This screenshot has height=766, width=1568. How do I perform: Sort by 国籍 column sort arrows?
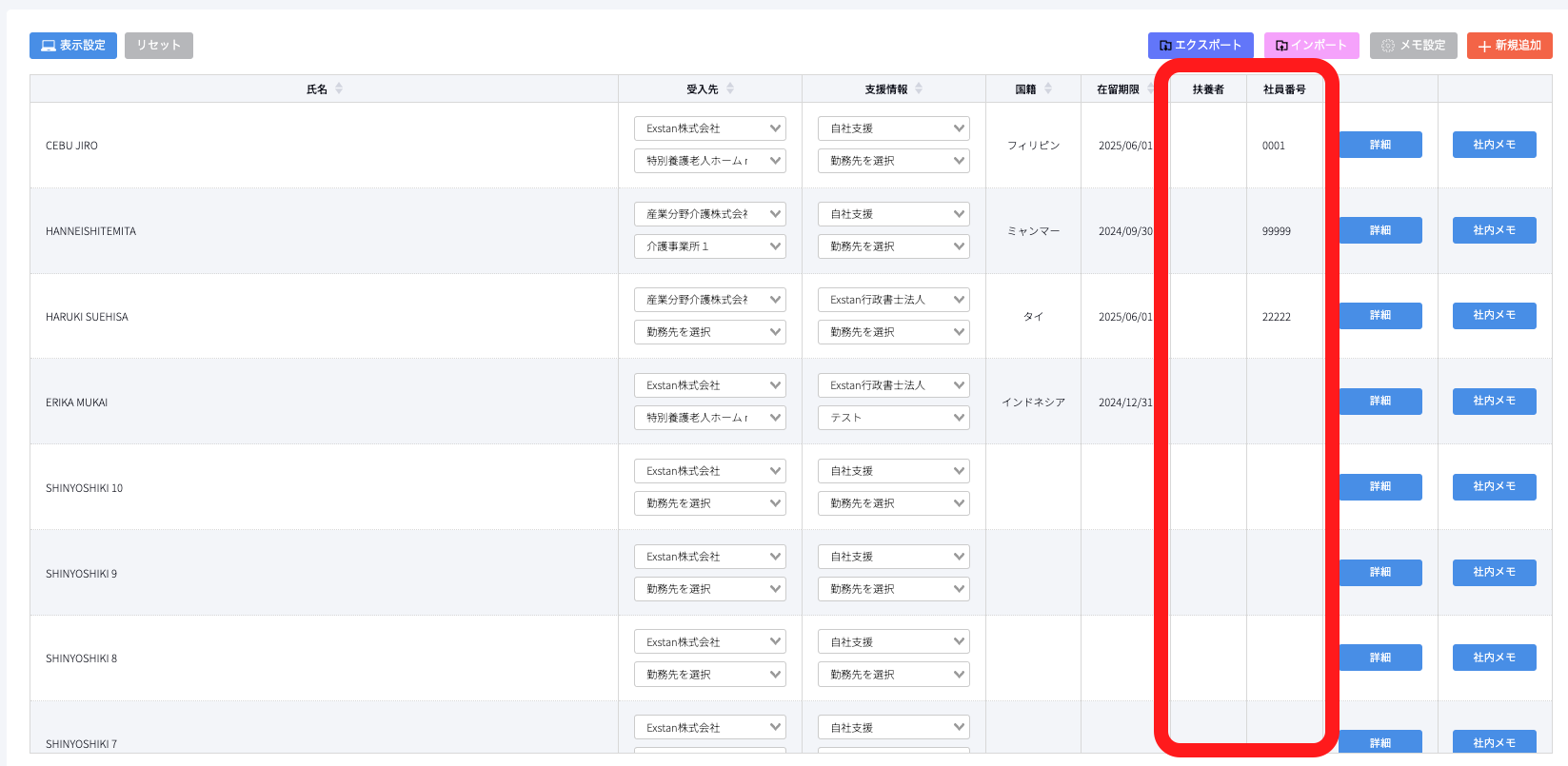1048,88
